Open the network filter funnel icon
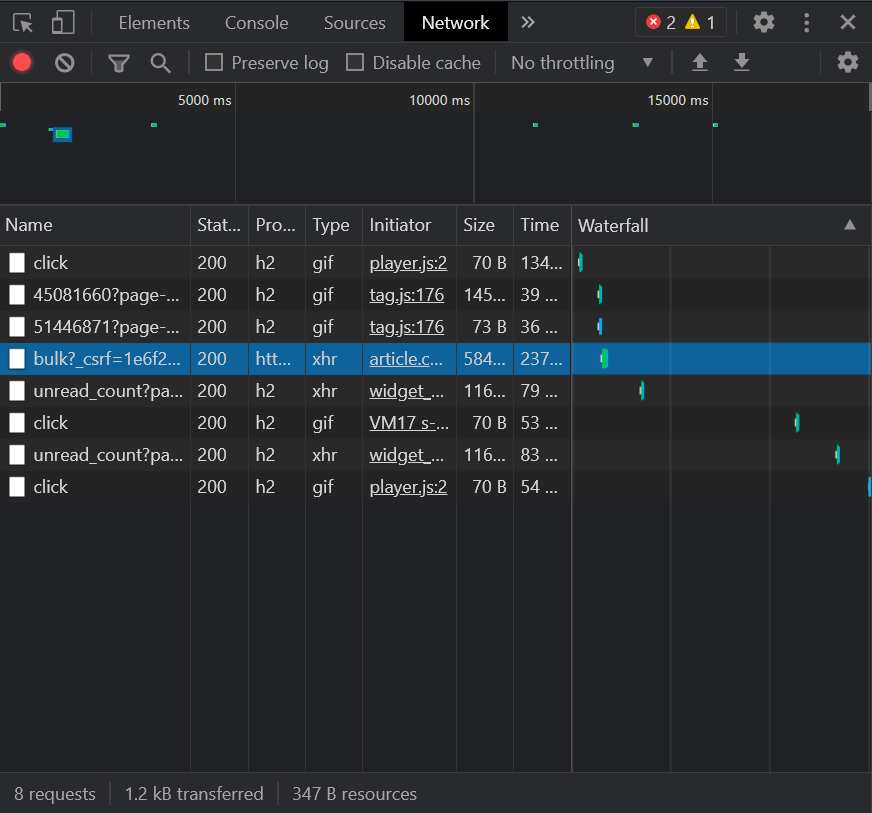Viewport: 872px width, 813px height. pyautogui.click(x=119, y=63)
